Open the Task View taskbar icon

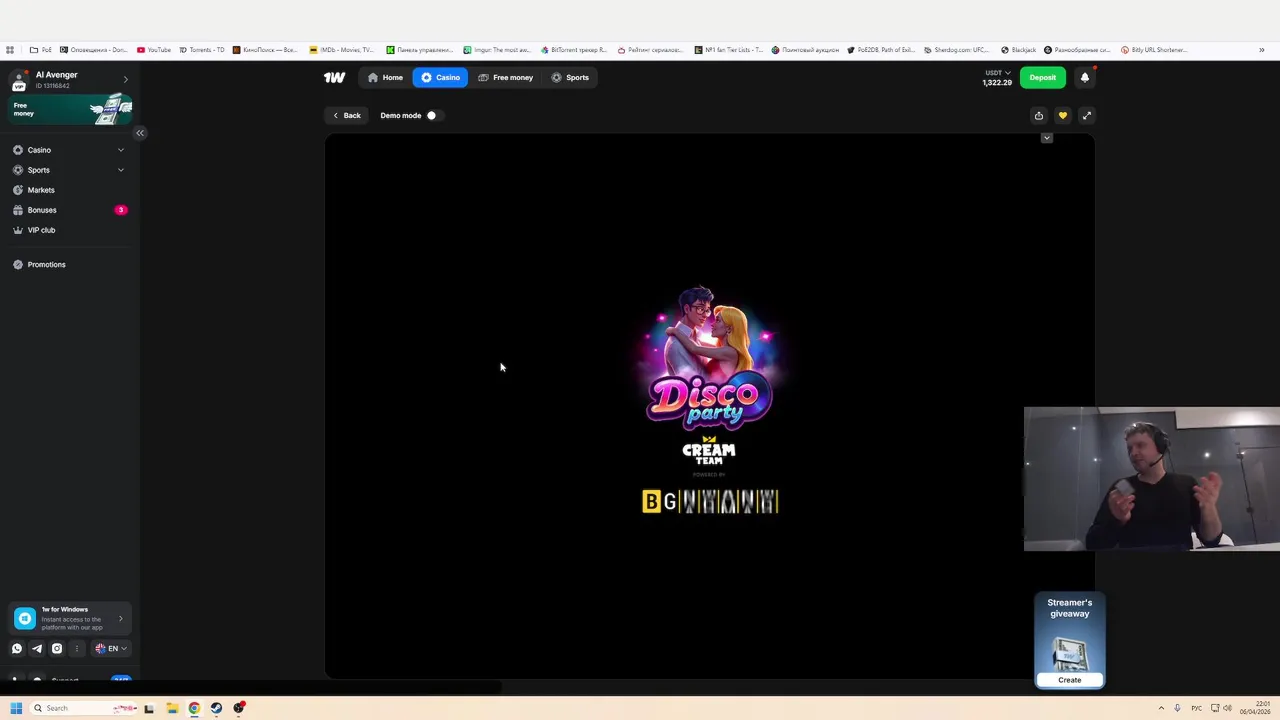coord(149,708)
